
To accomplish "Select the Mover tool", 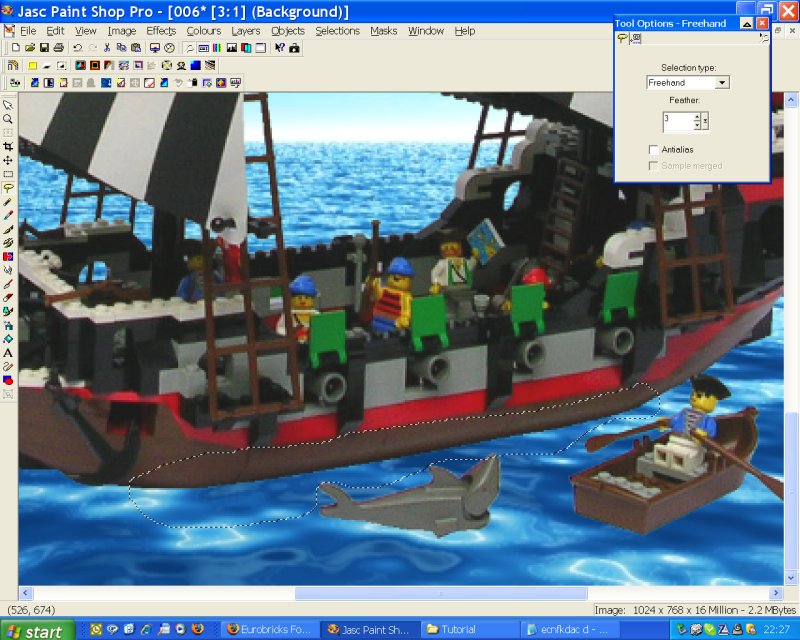I will tap(8, 160).
